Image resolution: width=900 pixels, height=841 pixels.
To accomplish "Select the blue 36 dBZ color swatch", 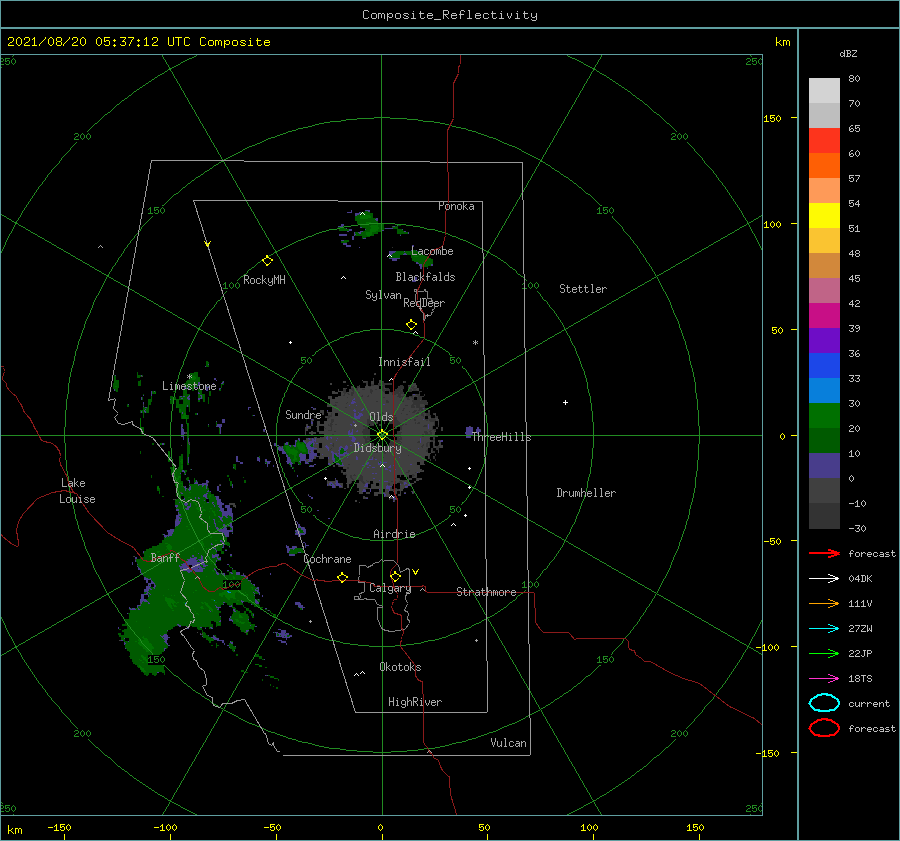I will (824, 365).
